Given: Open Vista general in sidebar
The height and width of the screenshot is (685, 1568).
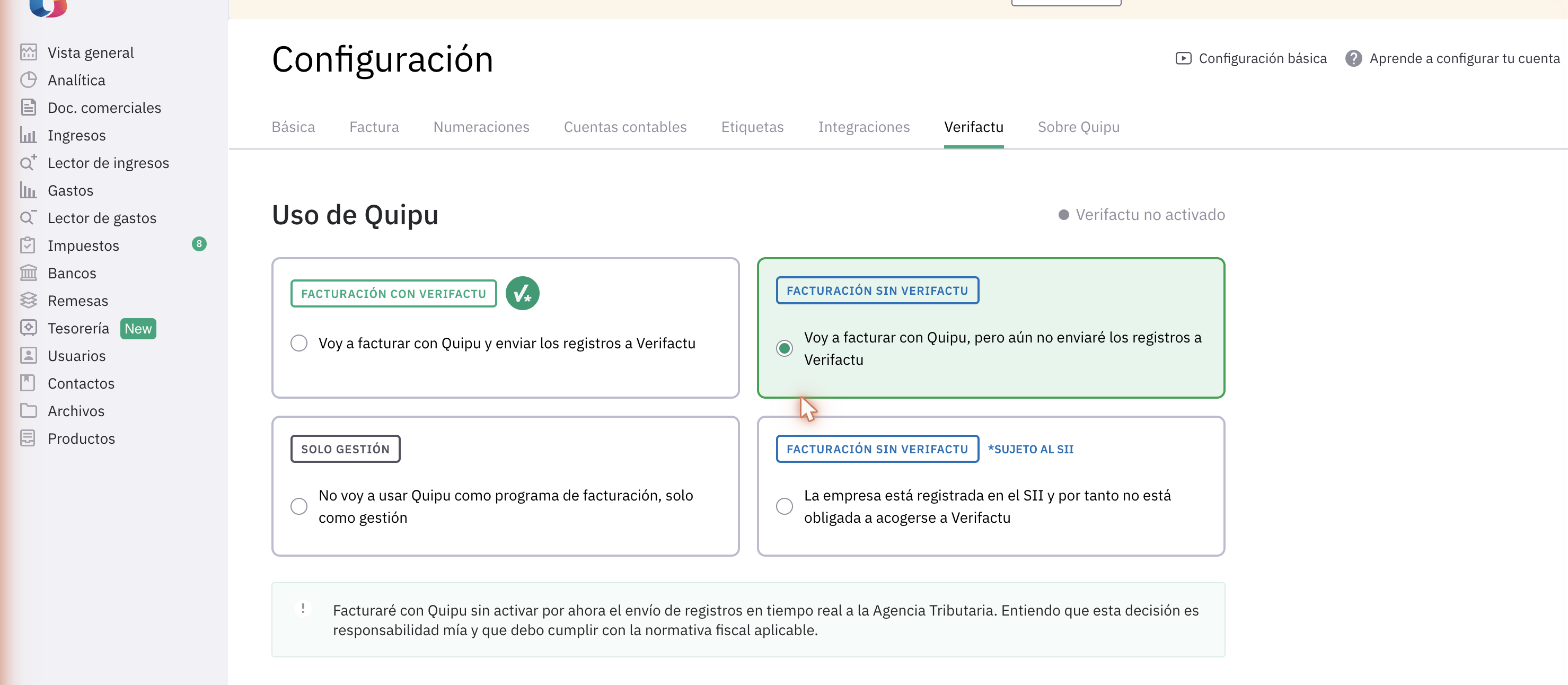Looking at the screenshot, I should (x=91, y=52).
